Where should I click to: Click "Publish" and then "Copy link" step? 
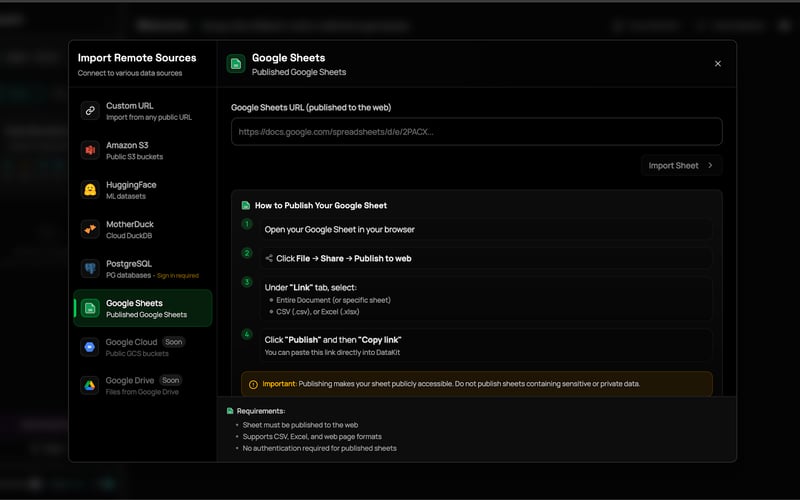(x=333, y=340)
